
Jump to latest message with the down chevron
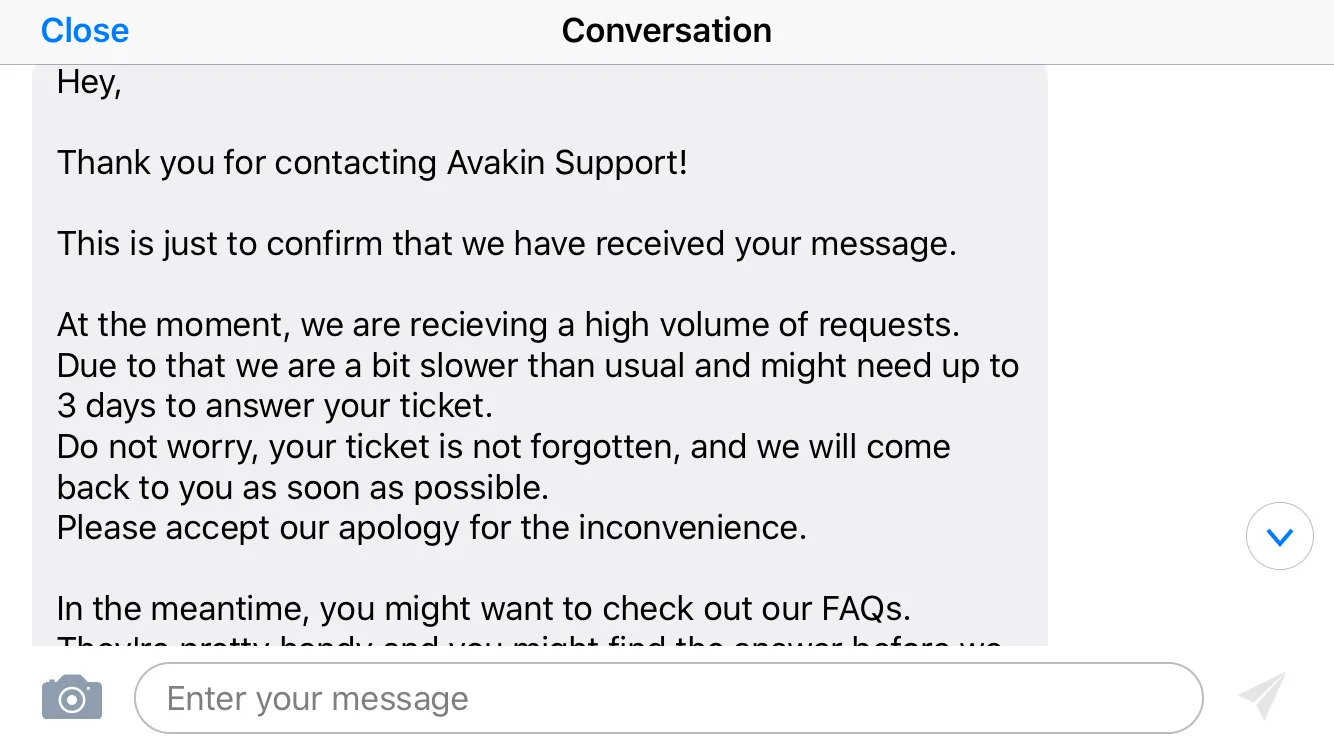(x=1280, y=537)
